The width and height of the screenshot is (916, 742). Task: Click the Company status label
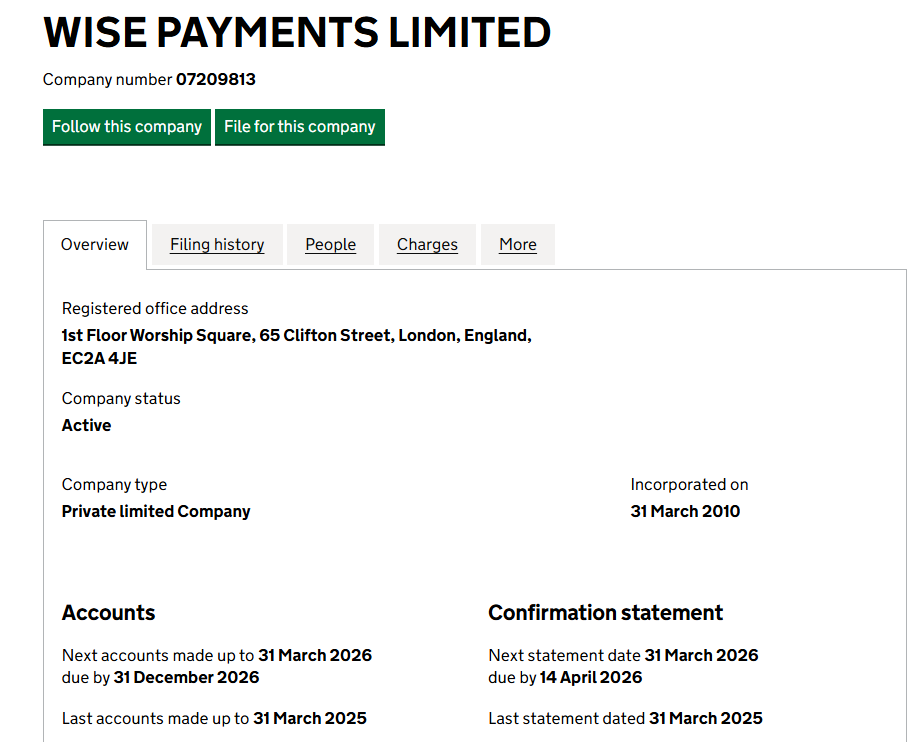click(121, 398)
